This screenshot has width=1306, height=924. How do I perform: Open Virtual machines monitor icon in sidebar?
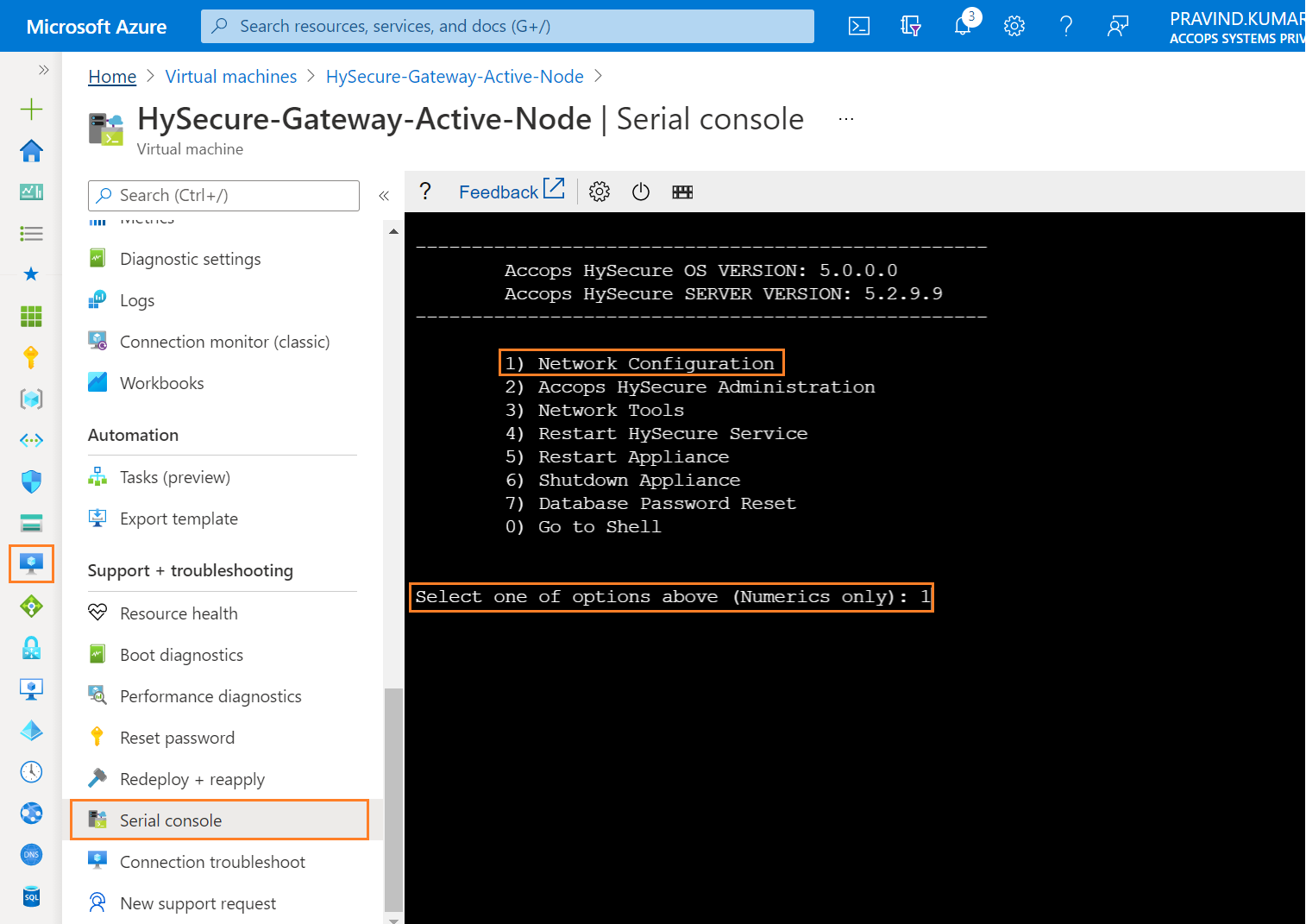click(x=31, y=564)
